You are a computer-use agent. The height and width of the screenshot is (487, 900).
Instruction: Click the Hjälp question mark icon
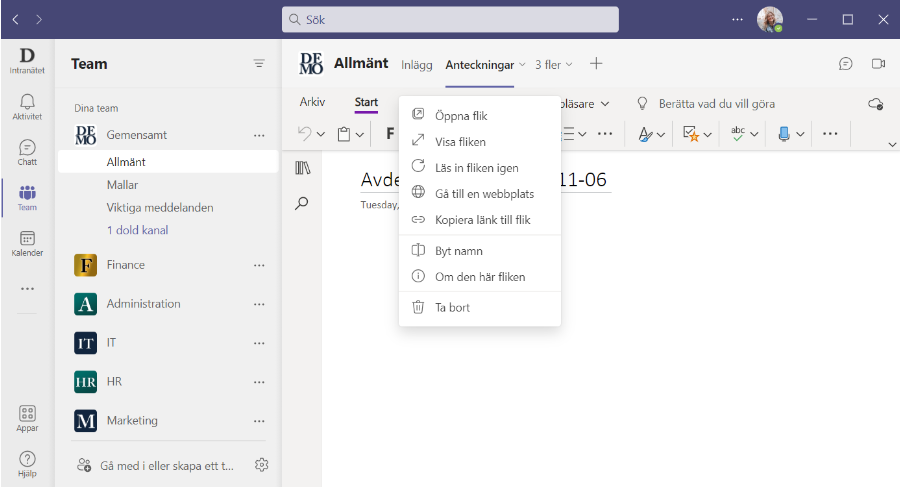(27, 463)
